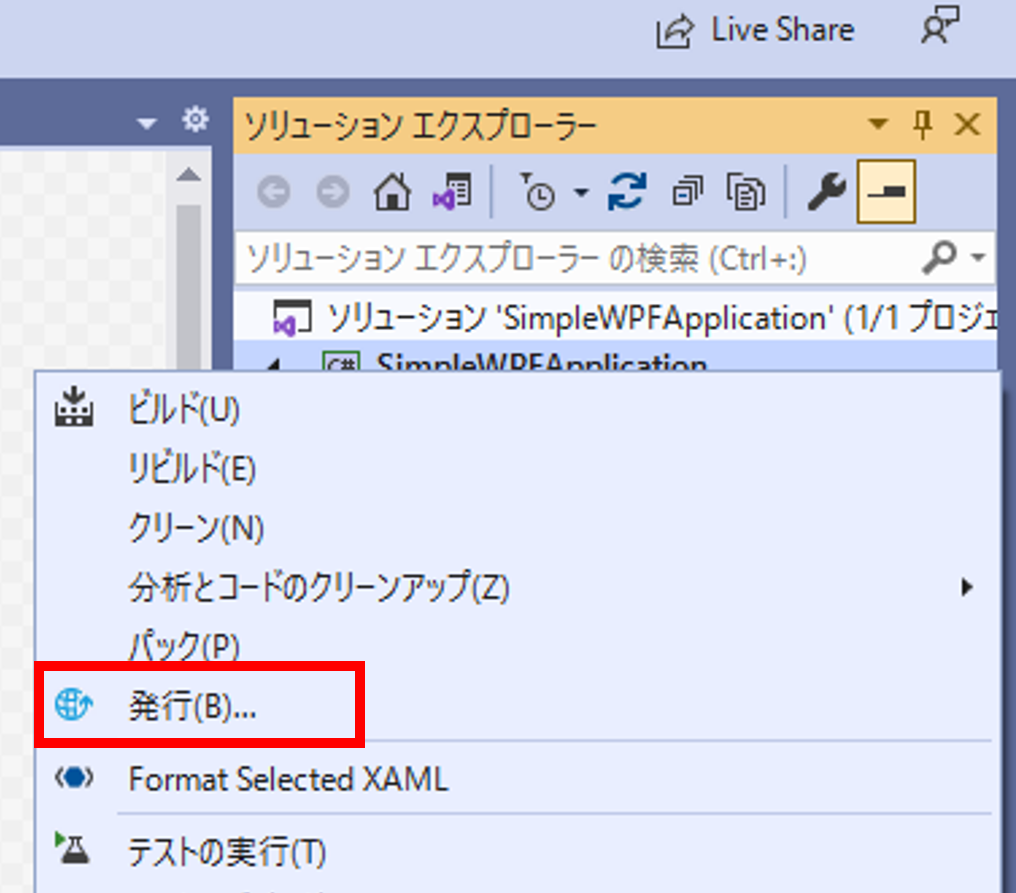Toggle the highlighted Preview Selected Items button
This screenshot has height=893, width=1016.
tap(886, 193)
